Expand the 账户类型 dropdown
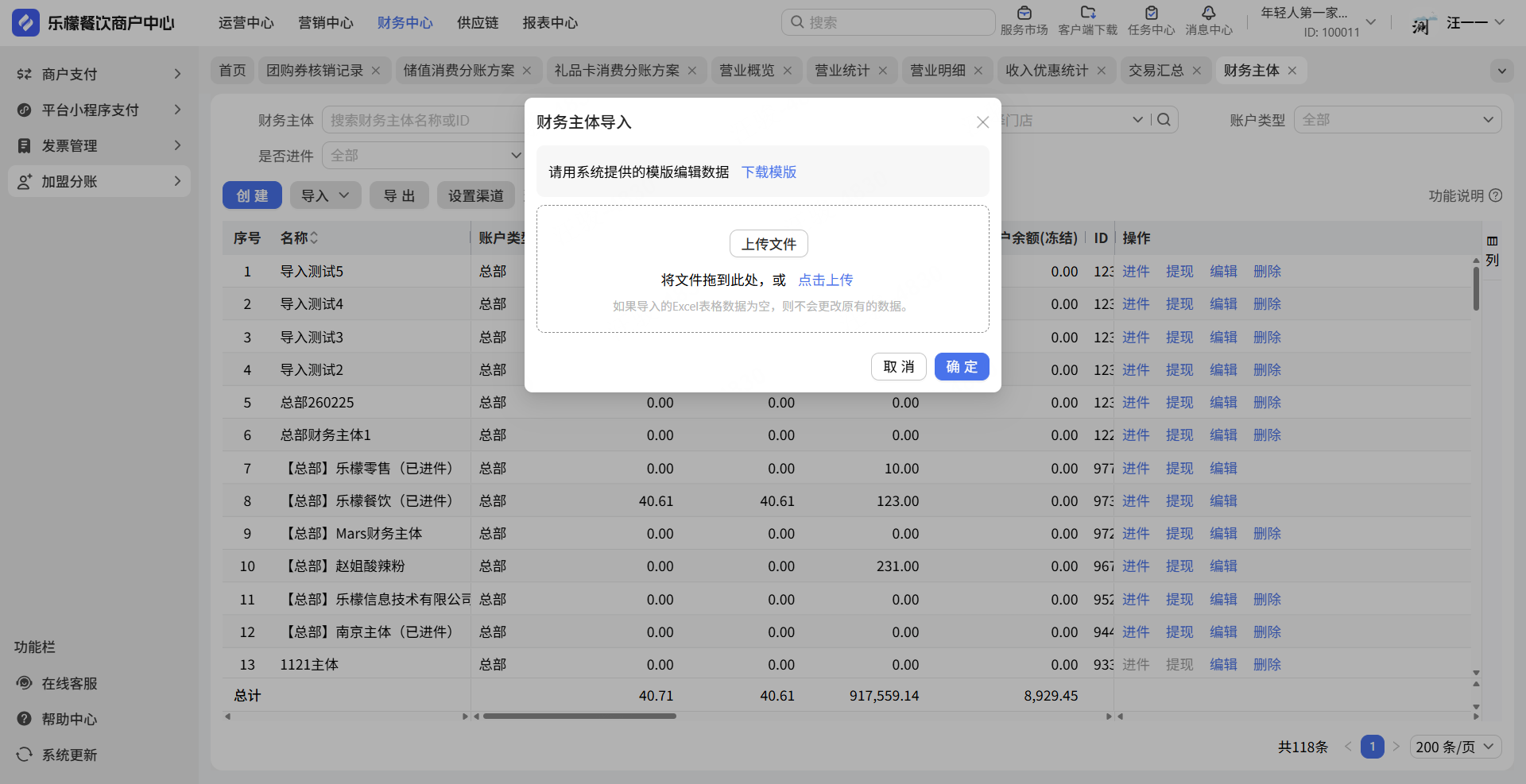This screenshot has height=784, width=1526. pos(1397,120)
